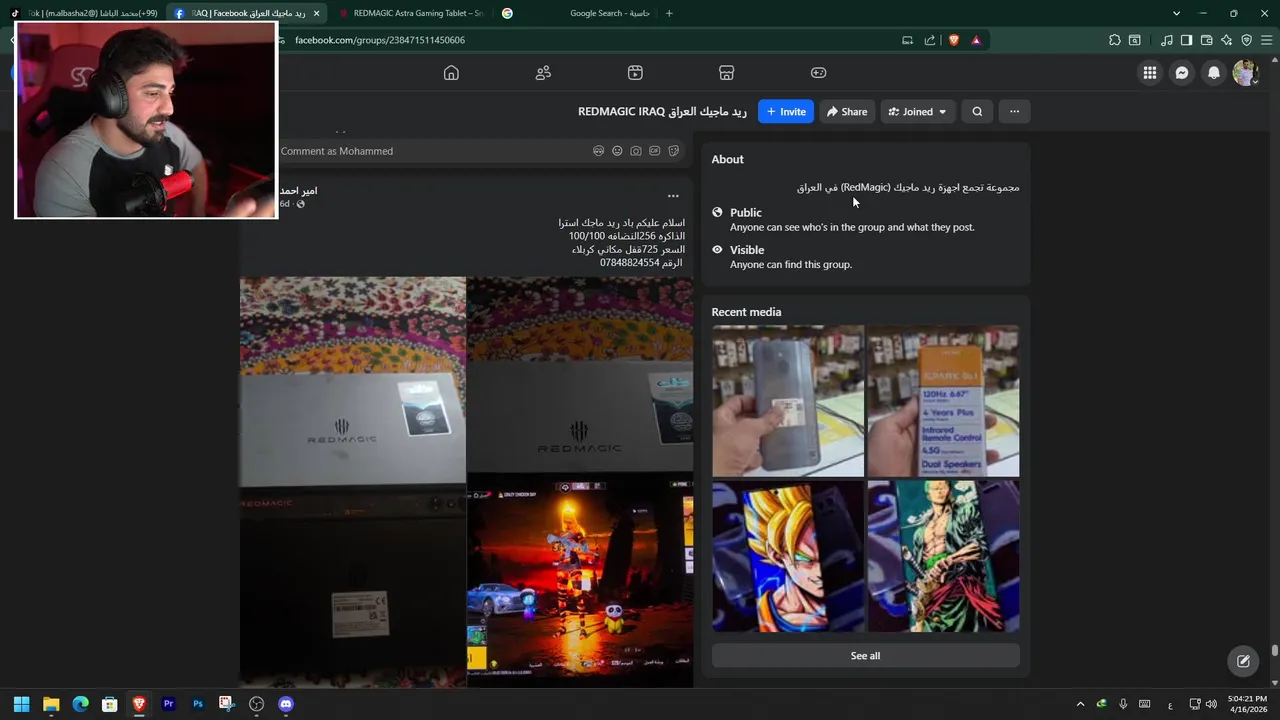Click the install app icon in the address bar
This screenshot has height=720, width=1280.
click(907, 40)
